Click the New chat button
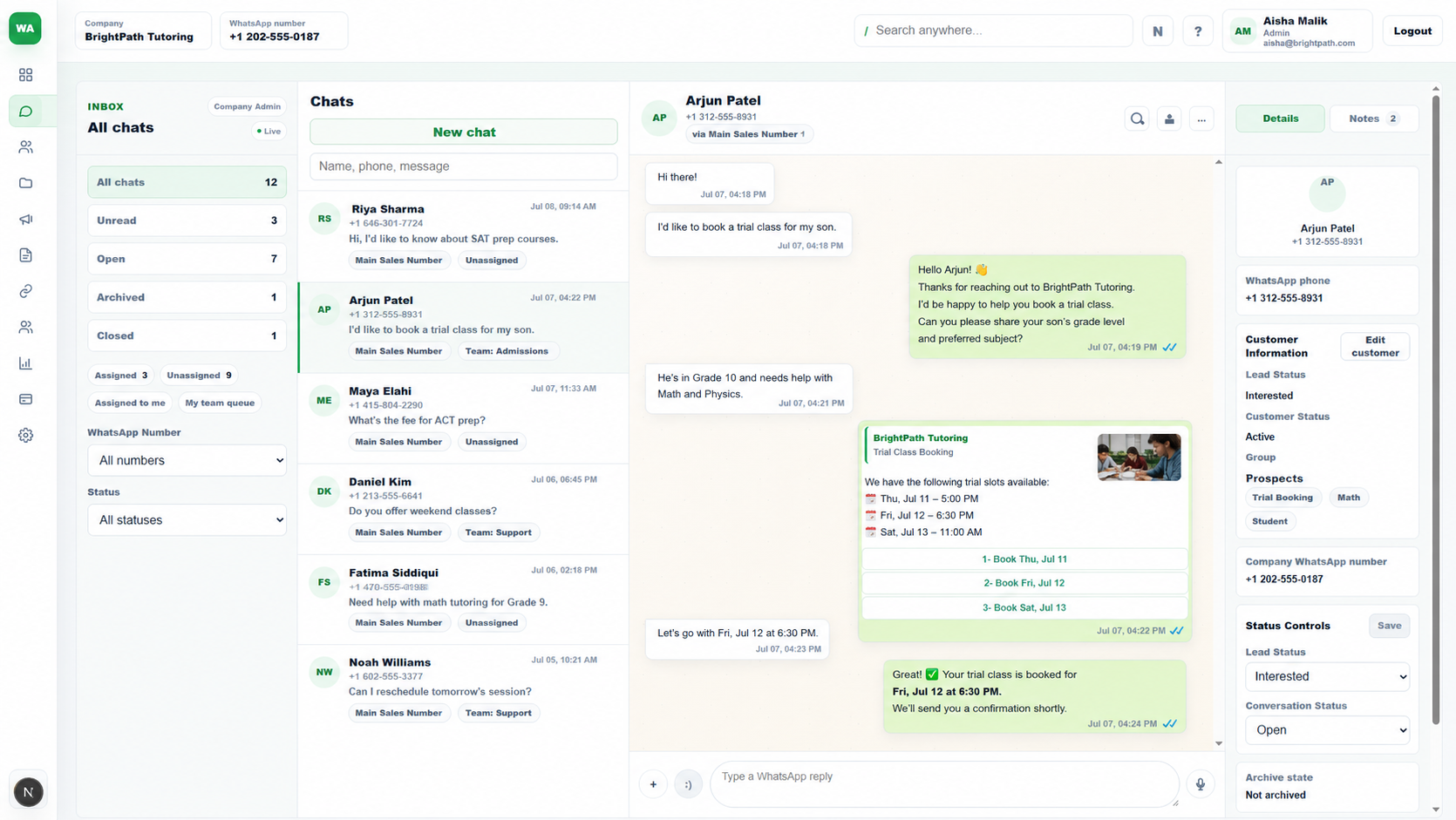This screenshot has height=820, width=1456. [464, 132]
